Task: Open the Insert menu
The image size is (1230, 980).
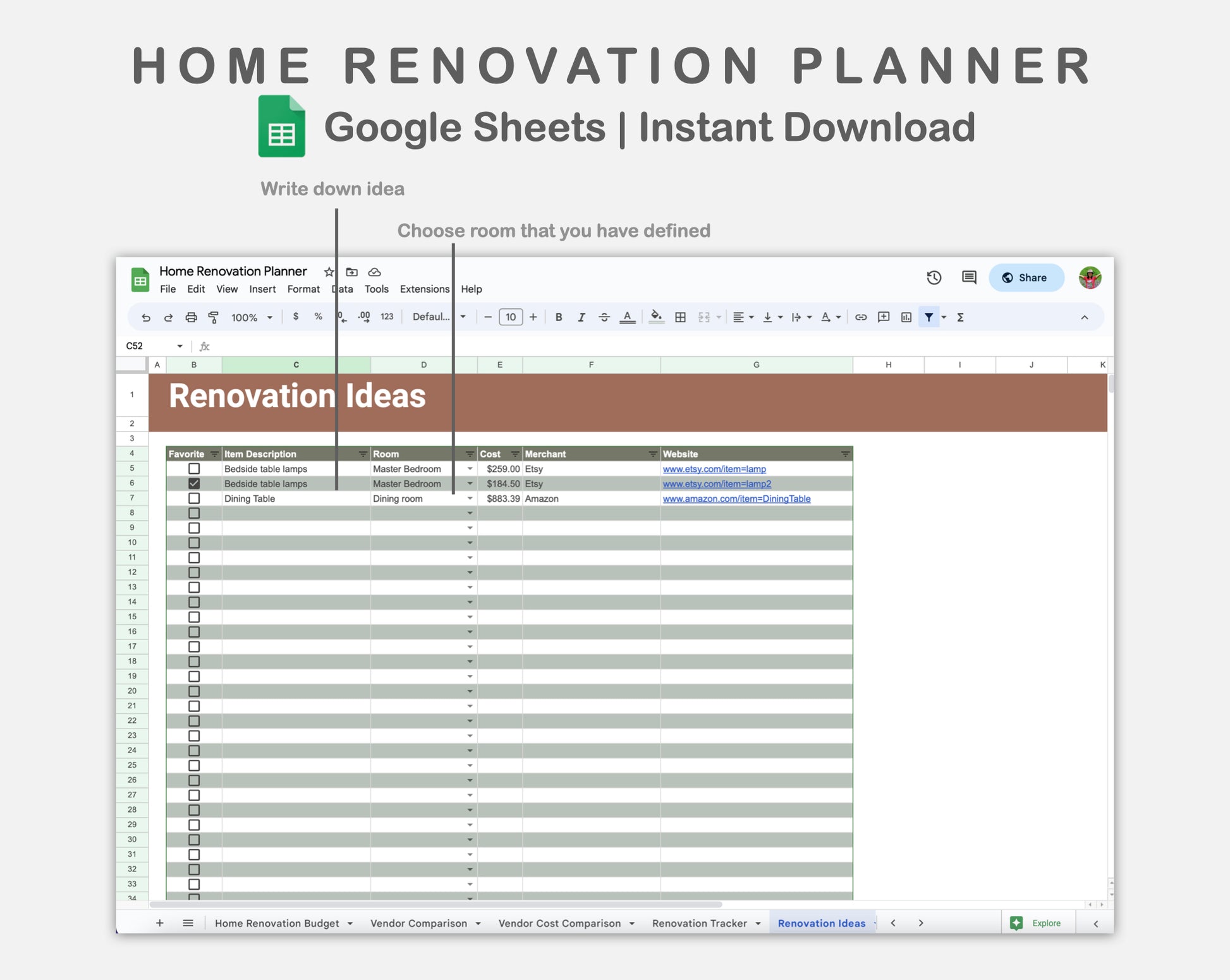Action: (x=262, y=289)
